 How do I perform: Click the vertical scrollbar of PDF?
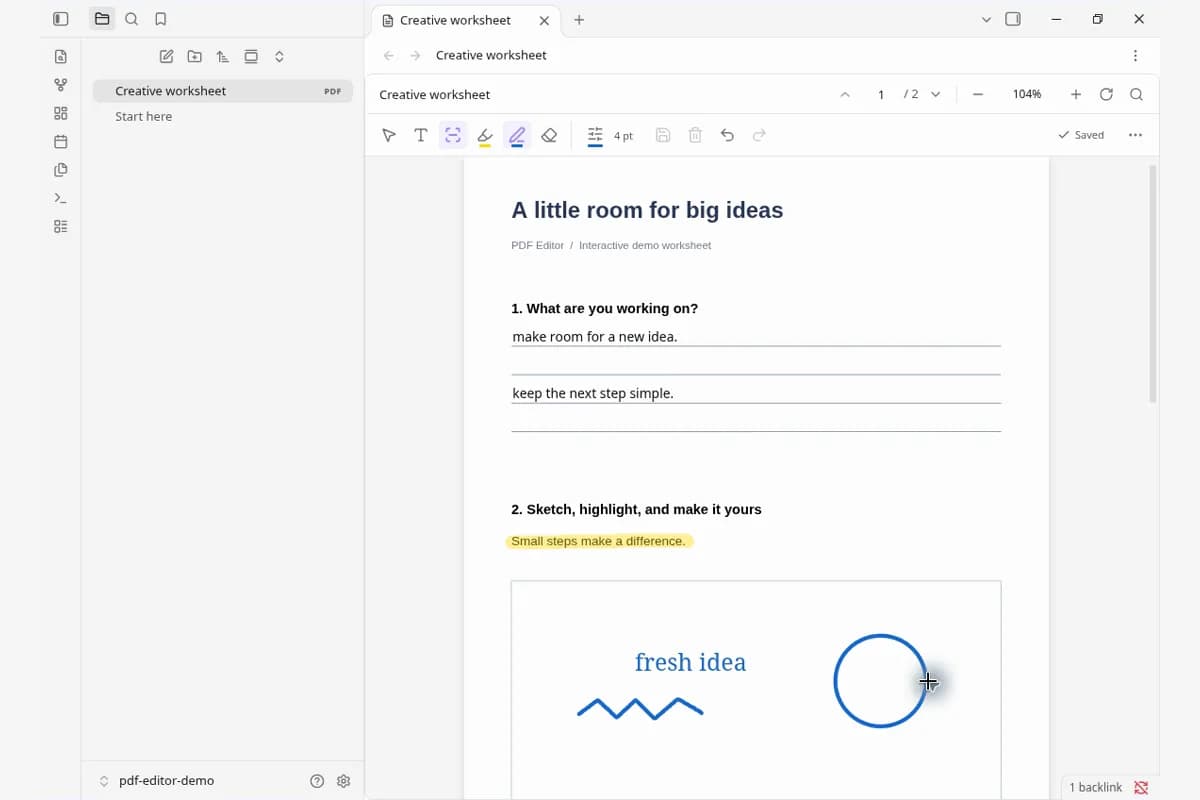1153,284
